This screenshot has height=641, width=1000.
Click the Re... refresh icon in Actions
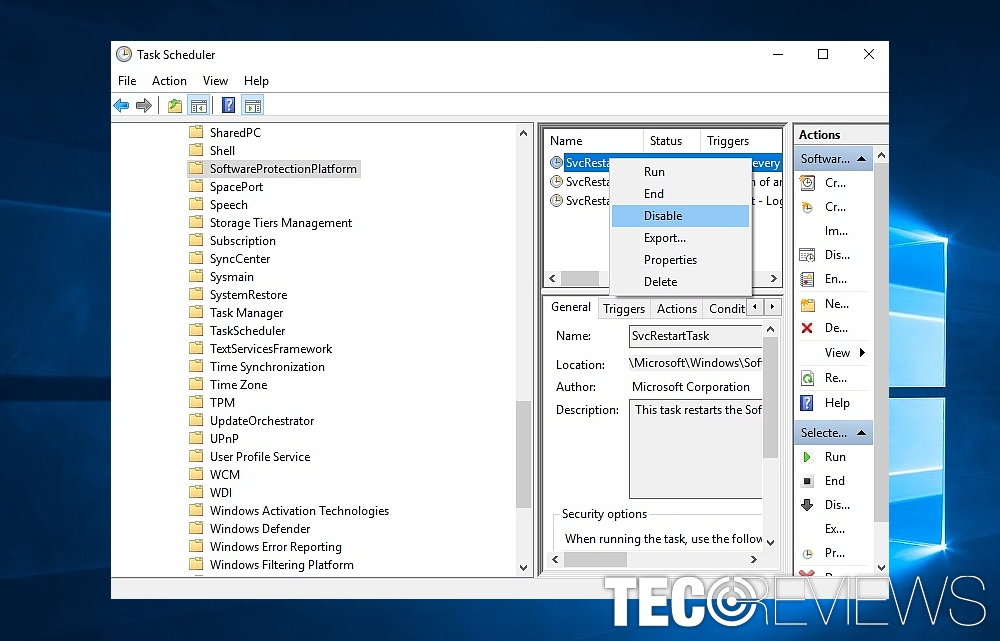click(807, 378)
